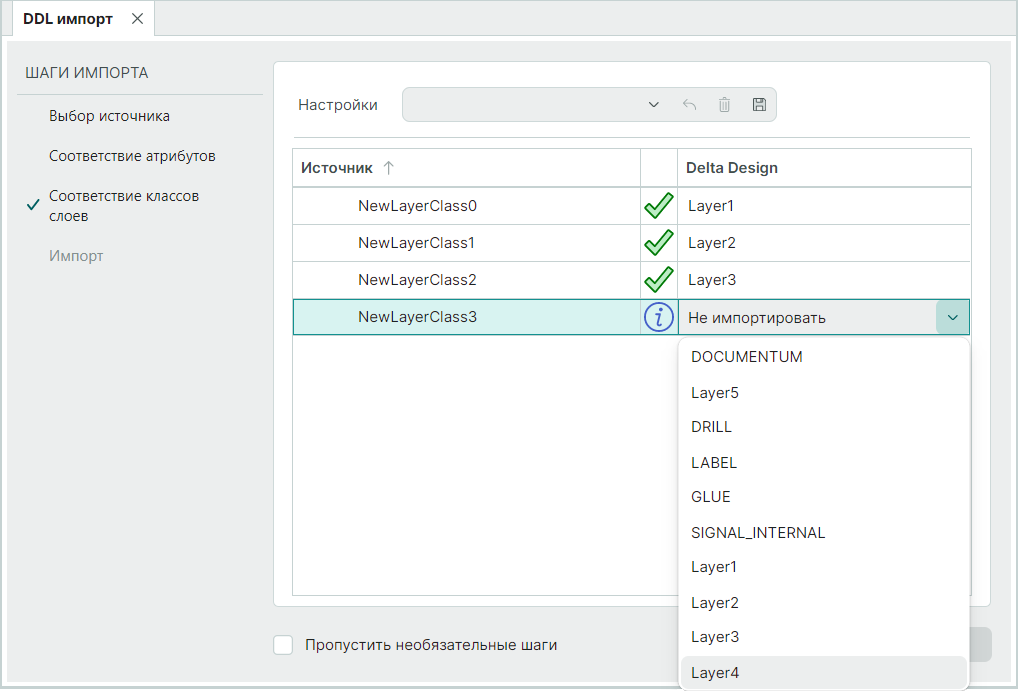Select the NewLayerClass1 source row

[x=416, y=243]
